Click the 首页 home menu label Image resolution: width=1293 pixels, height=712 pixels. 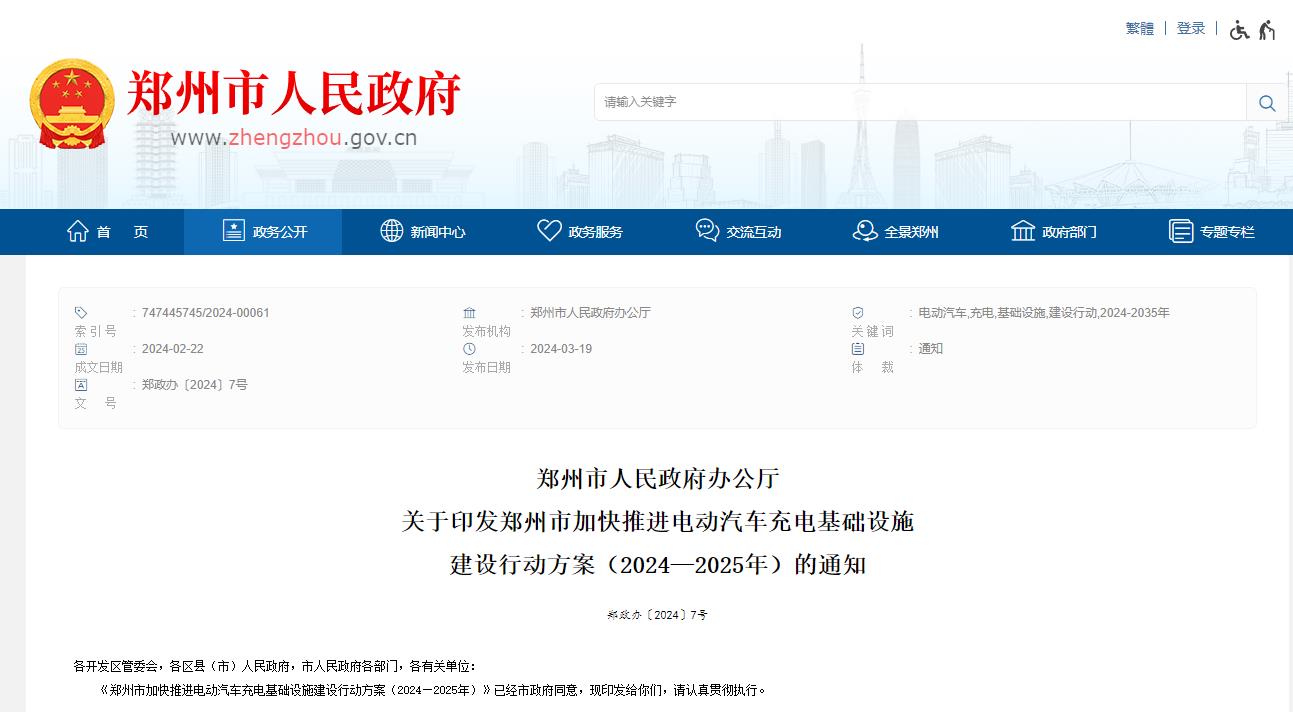point(122,232)
